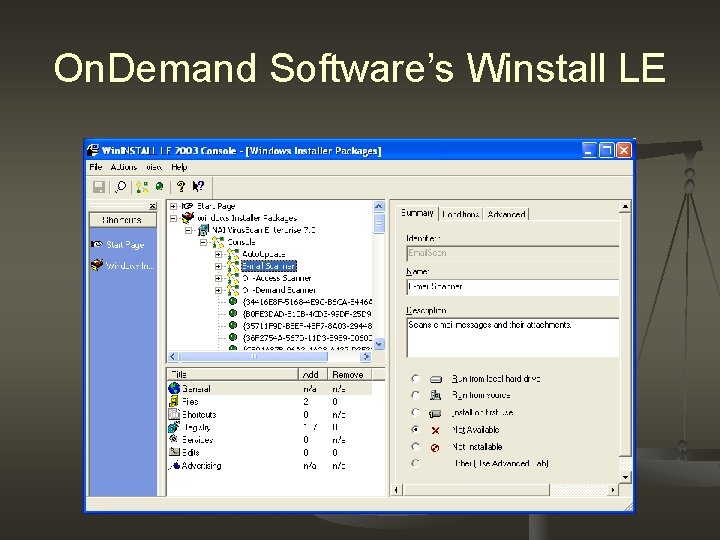
Task: Click the AutoUpdate feature icon
Action: pos(233,254)
